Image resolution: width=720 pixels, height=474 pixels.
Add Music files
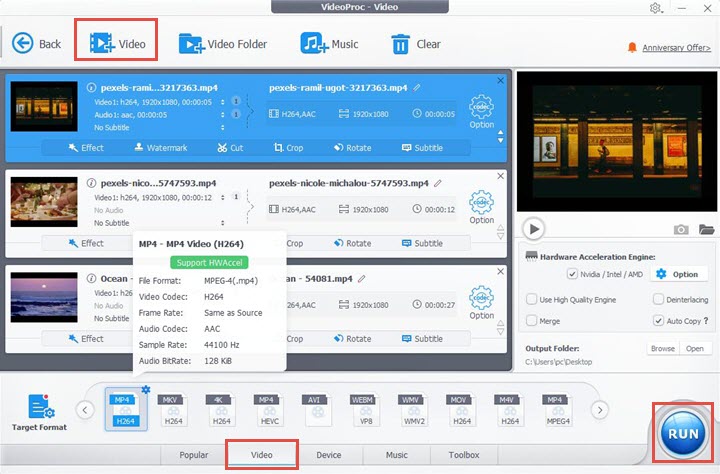tap(329, 44)
